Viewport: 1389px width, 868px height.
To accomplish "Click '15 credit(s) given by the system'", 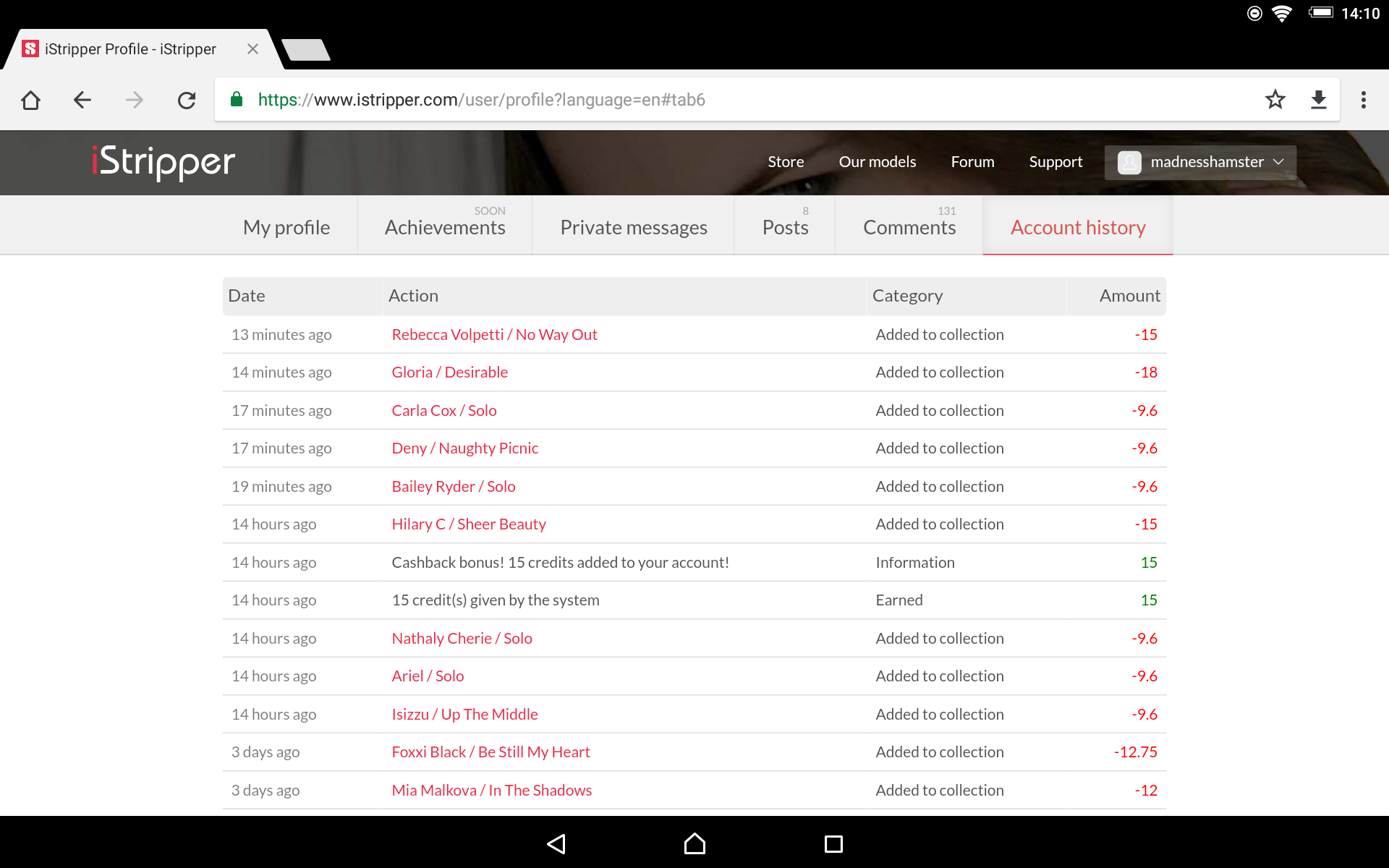I will tap(495, 600).
